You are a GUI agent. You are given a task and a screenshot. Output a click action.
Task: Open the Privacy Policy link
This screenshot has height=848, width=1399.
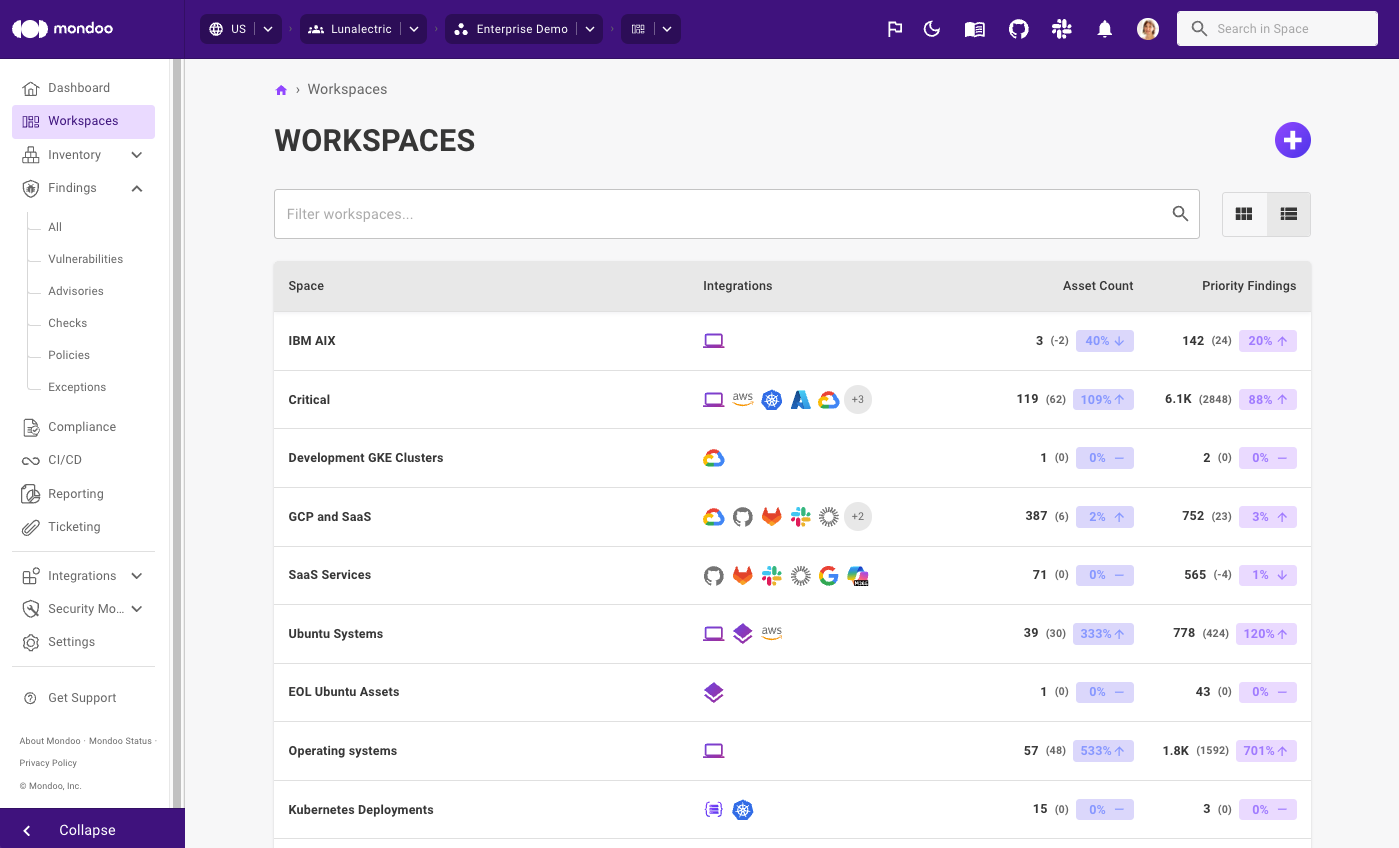[x=46, y=763]
